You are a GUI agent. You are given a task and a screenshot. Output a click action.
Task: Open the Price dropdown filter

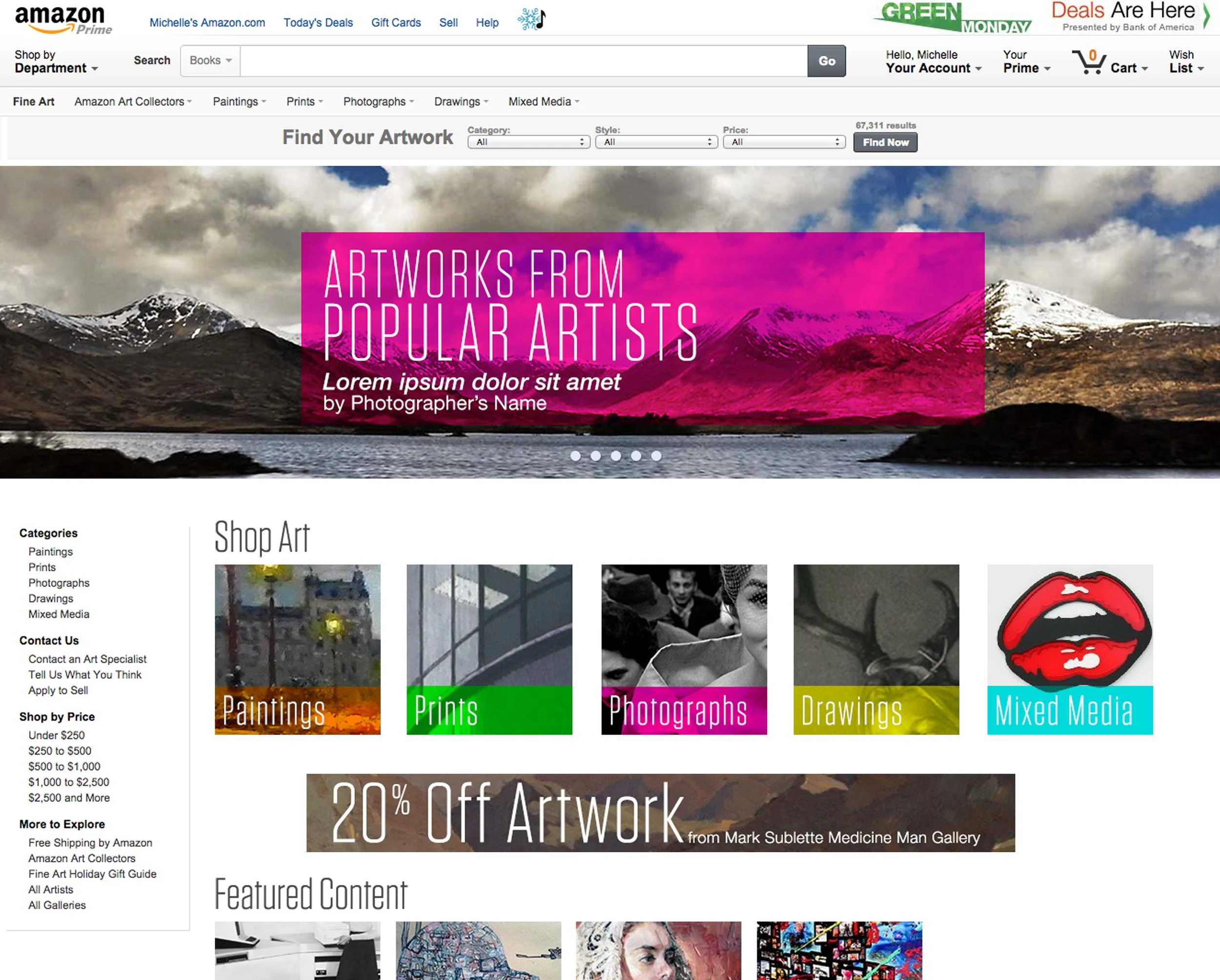tap(784, 142)
